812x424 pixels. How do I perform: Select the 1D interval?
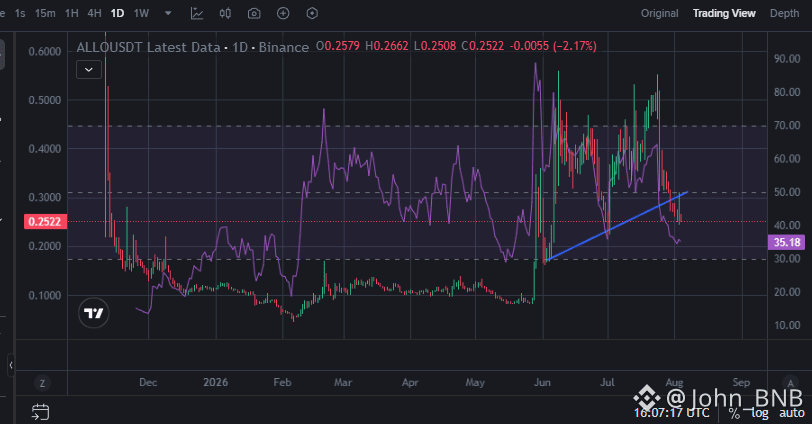tap(117, 13)
